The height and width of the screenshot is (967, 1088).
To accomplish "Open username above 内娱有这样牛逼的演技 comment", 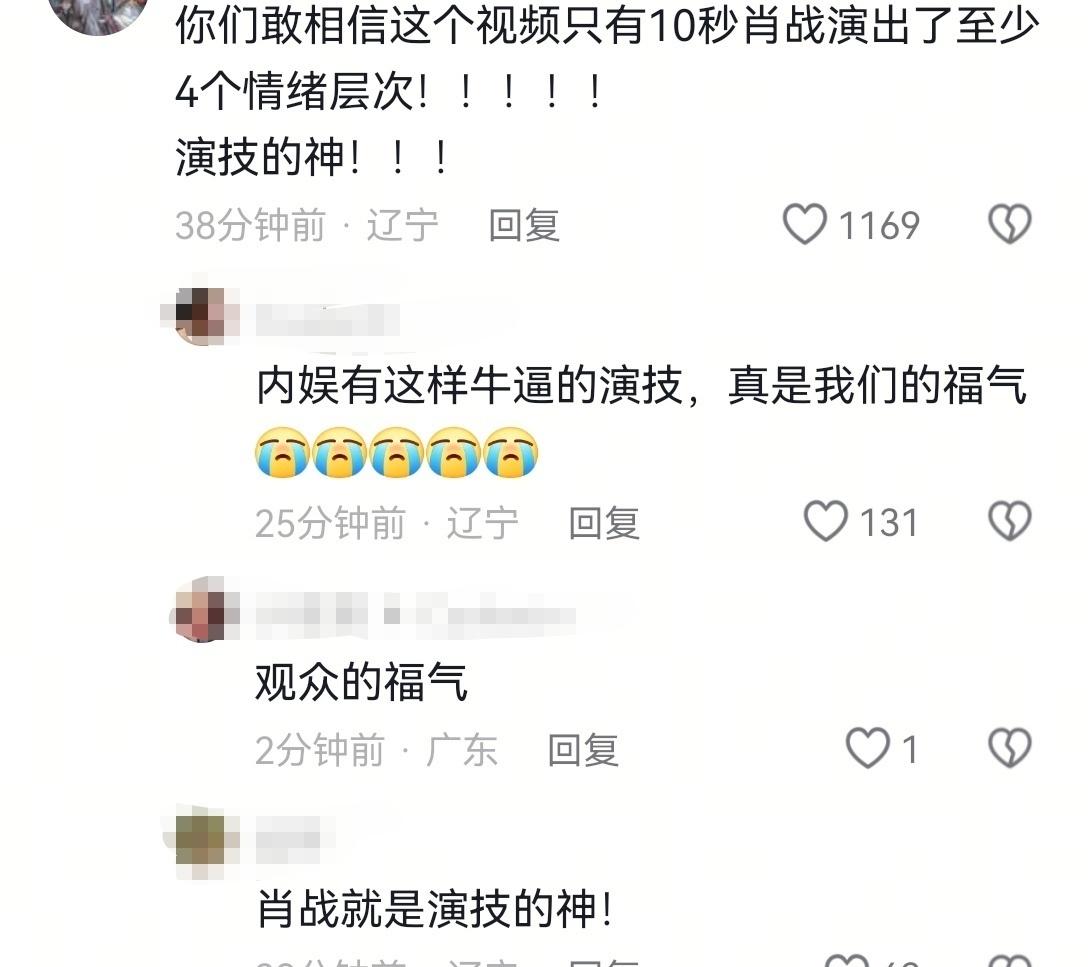I will [x=328, y=321].
